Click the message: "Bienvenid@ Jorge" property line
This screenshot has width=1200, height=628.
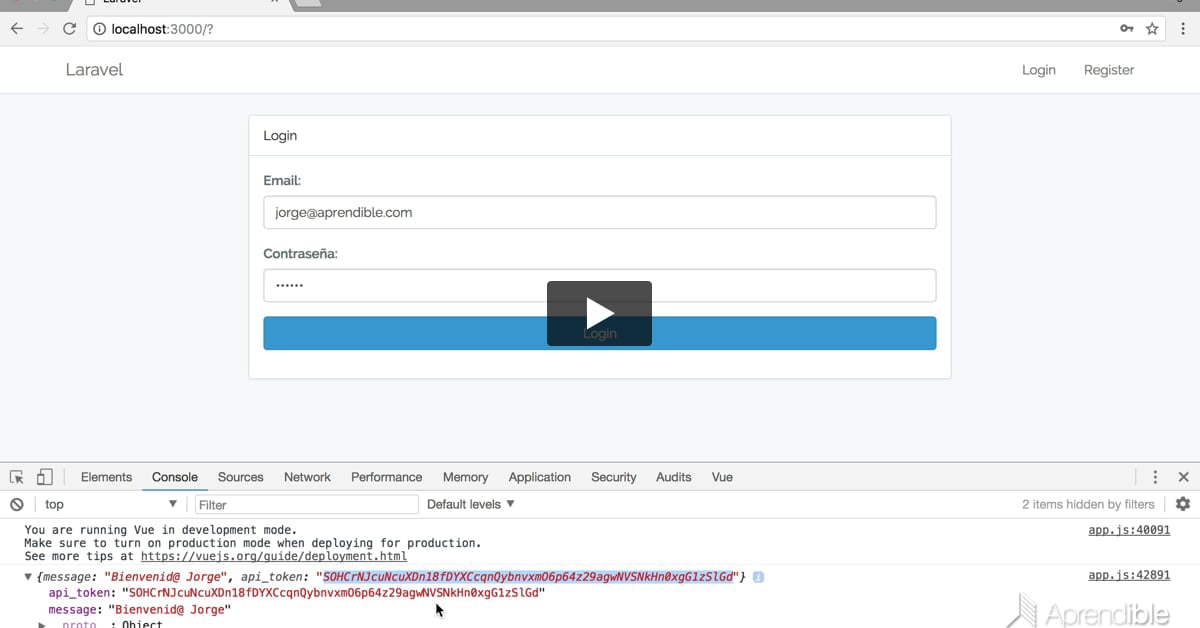[x=139, y=609]
